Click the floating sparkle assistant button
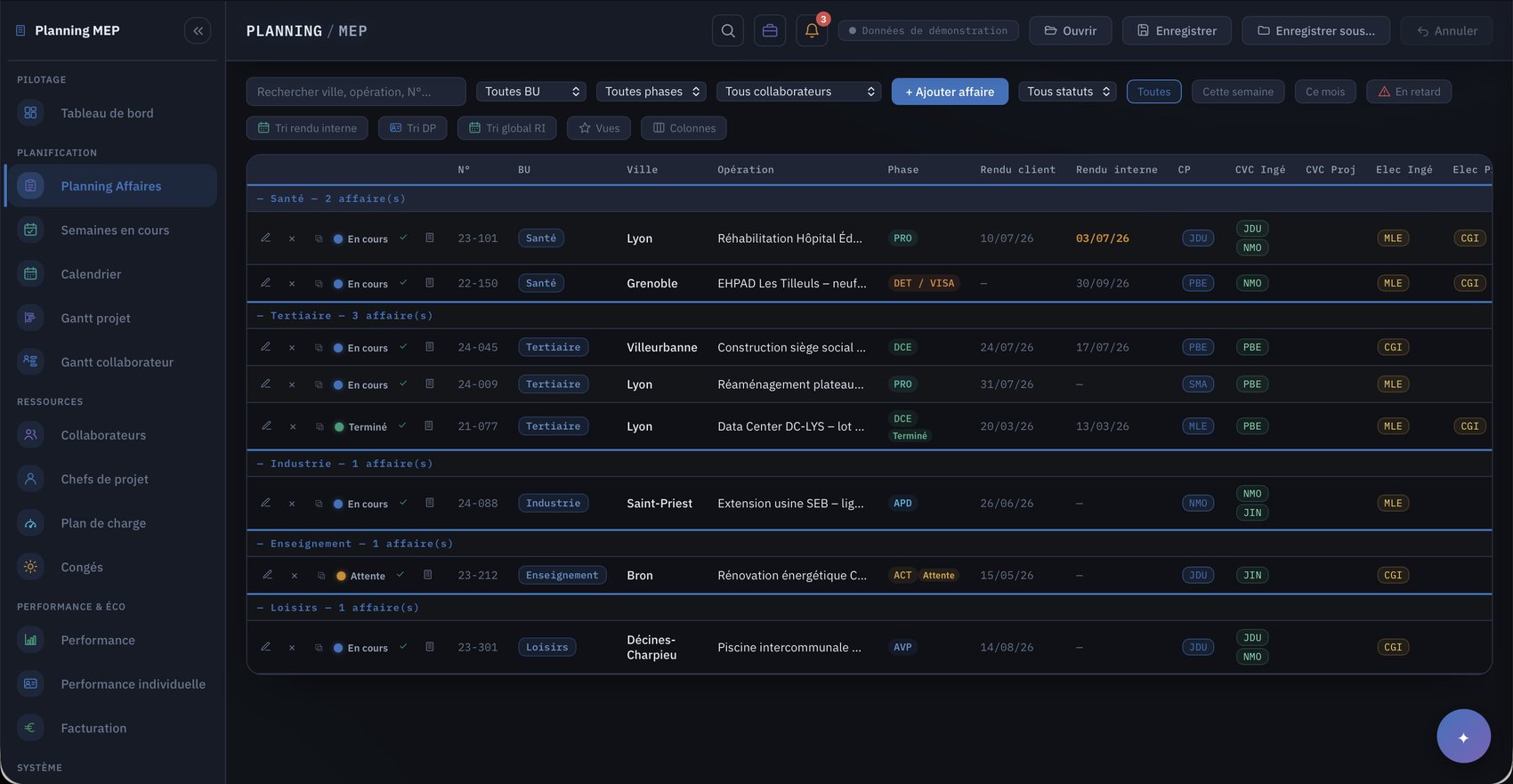 coord(1463,736)
